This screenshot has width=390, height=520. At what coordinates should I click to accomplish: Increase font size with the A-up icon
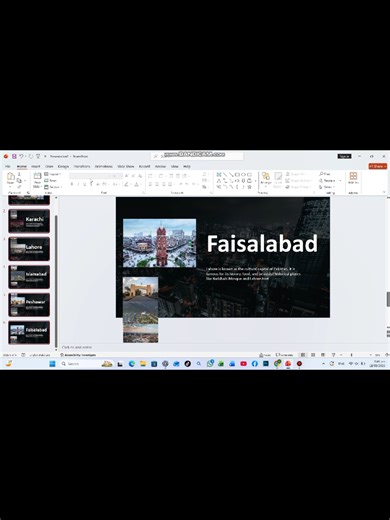pos(126,176)
